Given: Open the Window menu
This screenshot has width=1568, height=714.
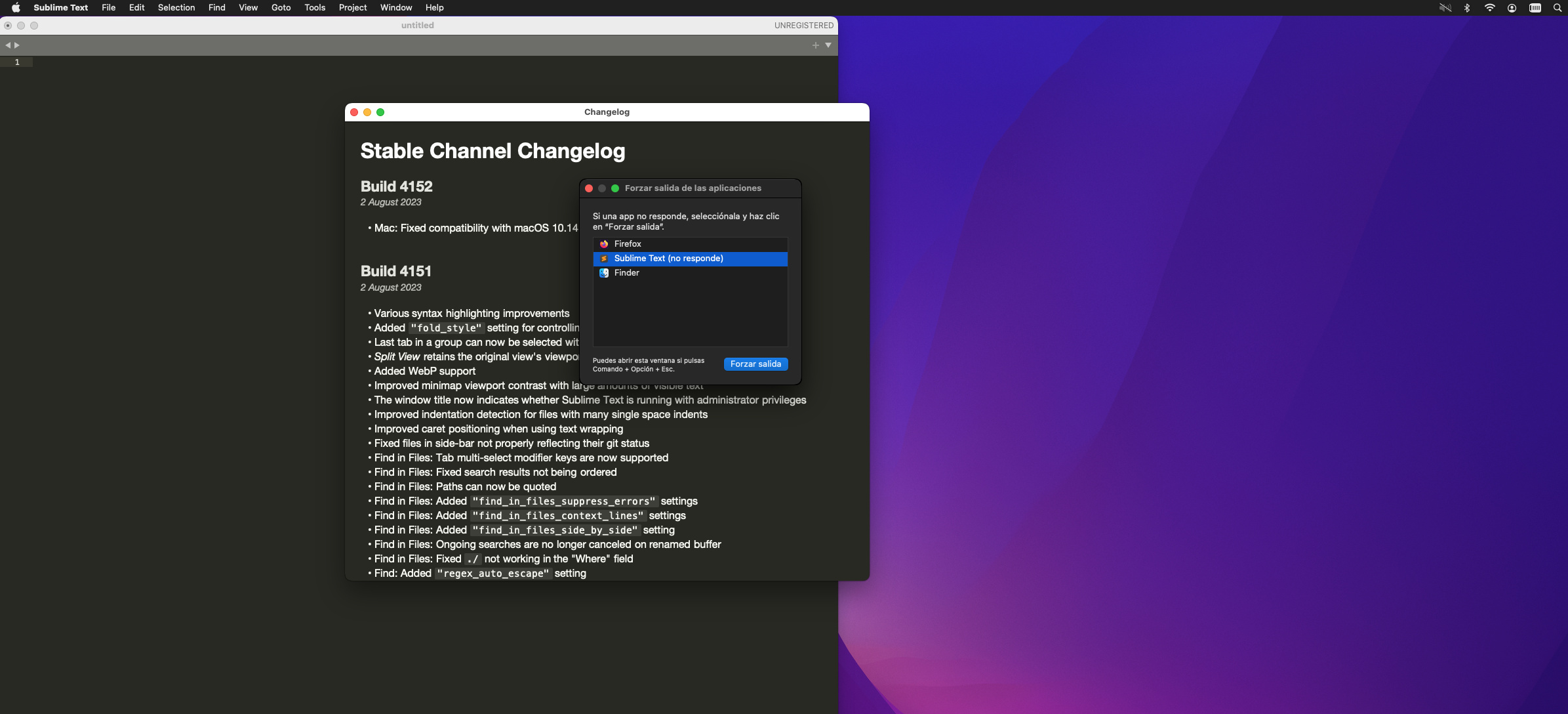Looking at the screenshot, I should point(396,8).
